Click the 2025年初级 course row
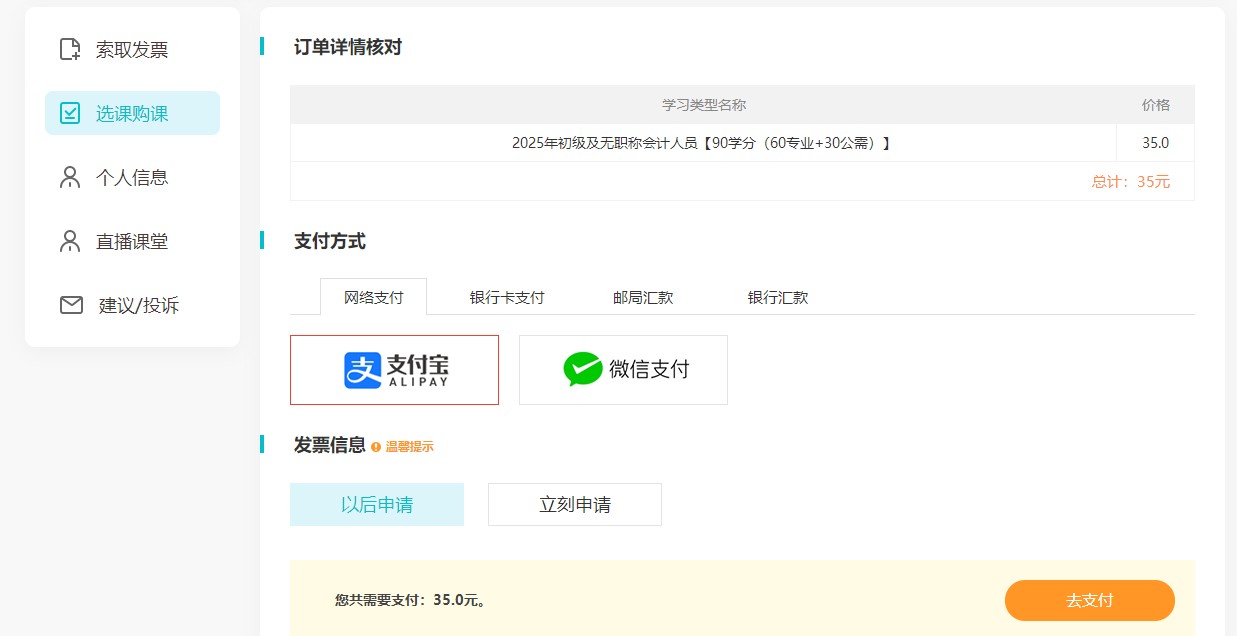The image size is (1237, 636). point(703,142)
